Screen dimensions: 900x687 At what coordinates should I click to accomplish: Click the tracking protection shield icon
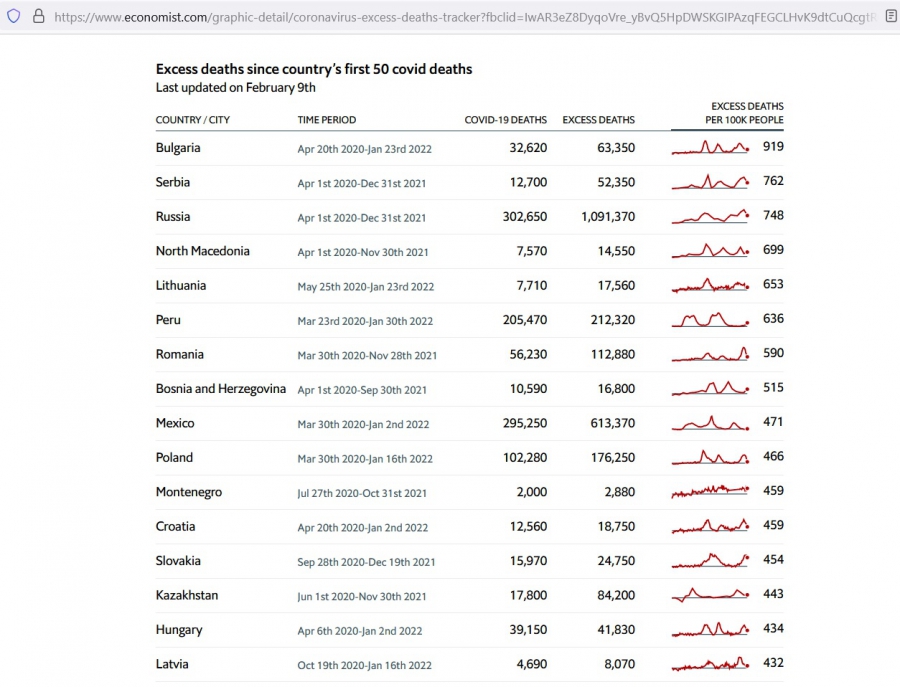click(14, 17)
